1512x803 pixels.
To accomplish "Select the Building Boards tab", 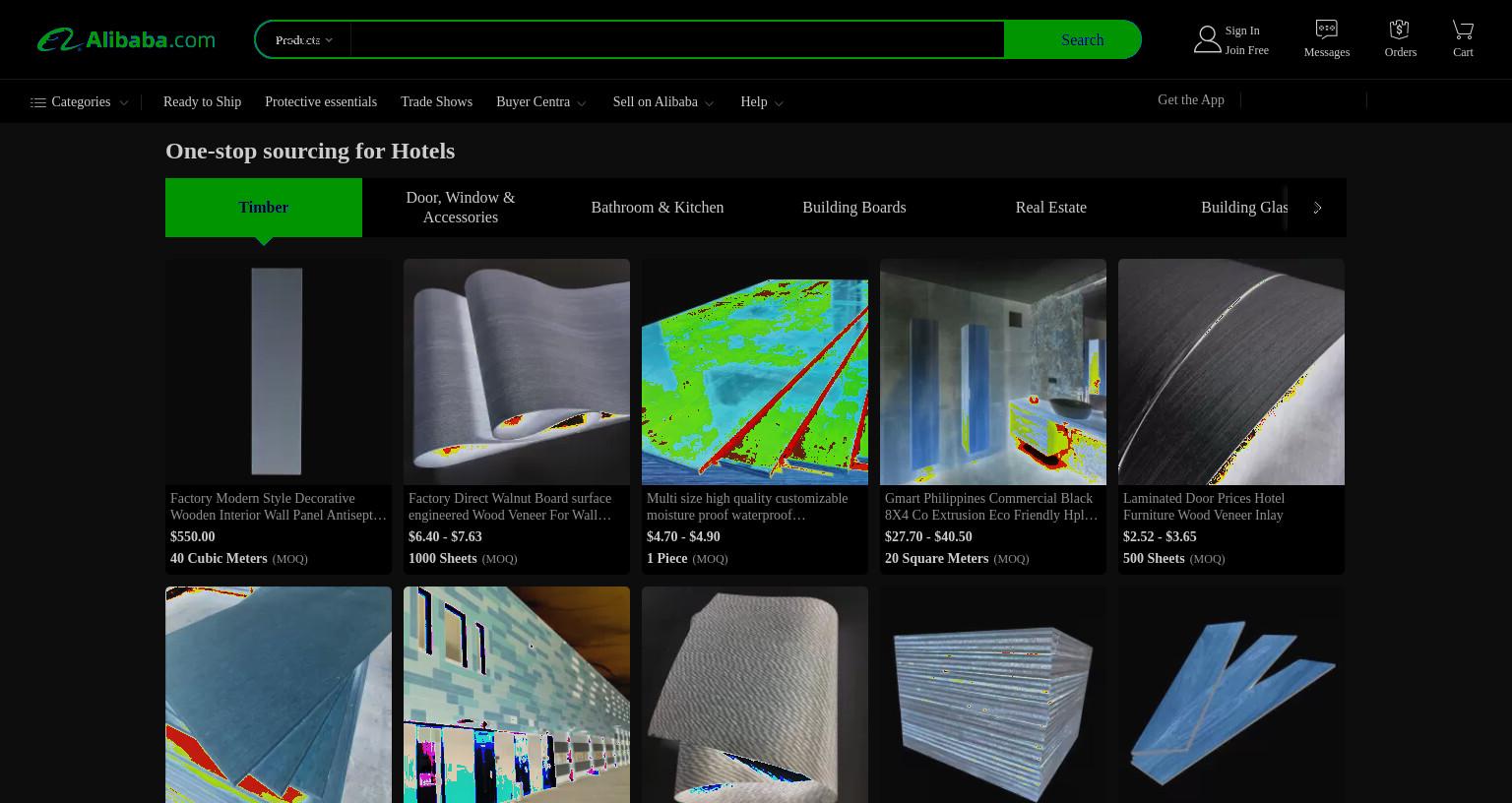I will point(854,208).
